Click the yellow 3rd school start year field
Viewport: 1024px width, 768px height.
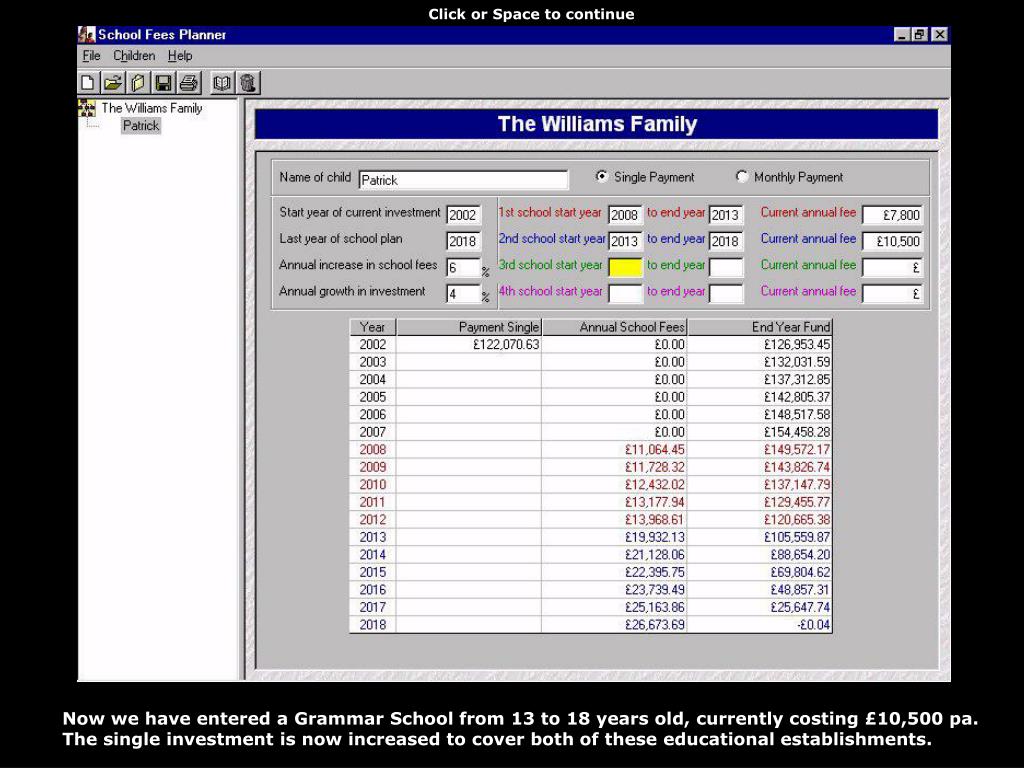click(625, 268)
